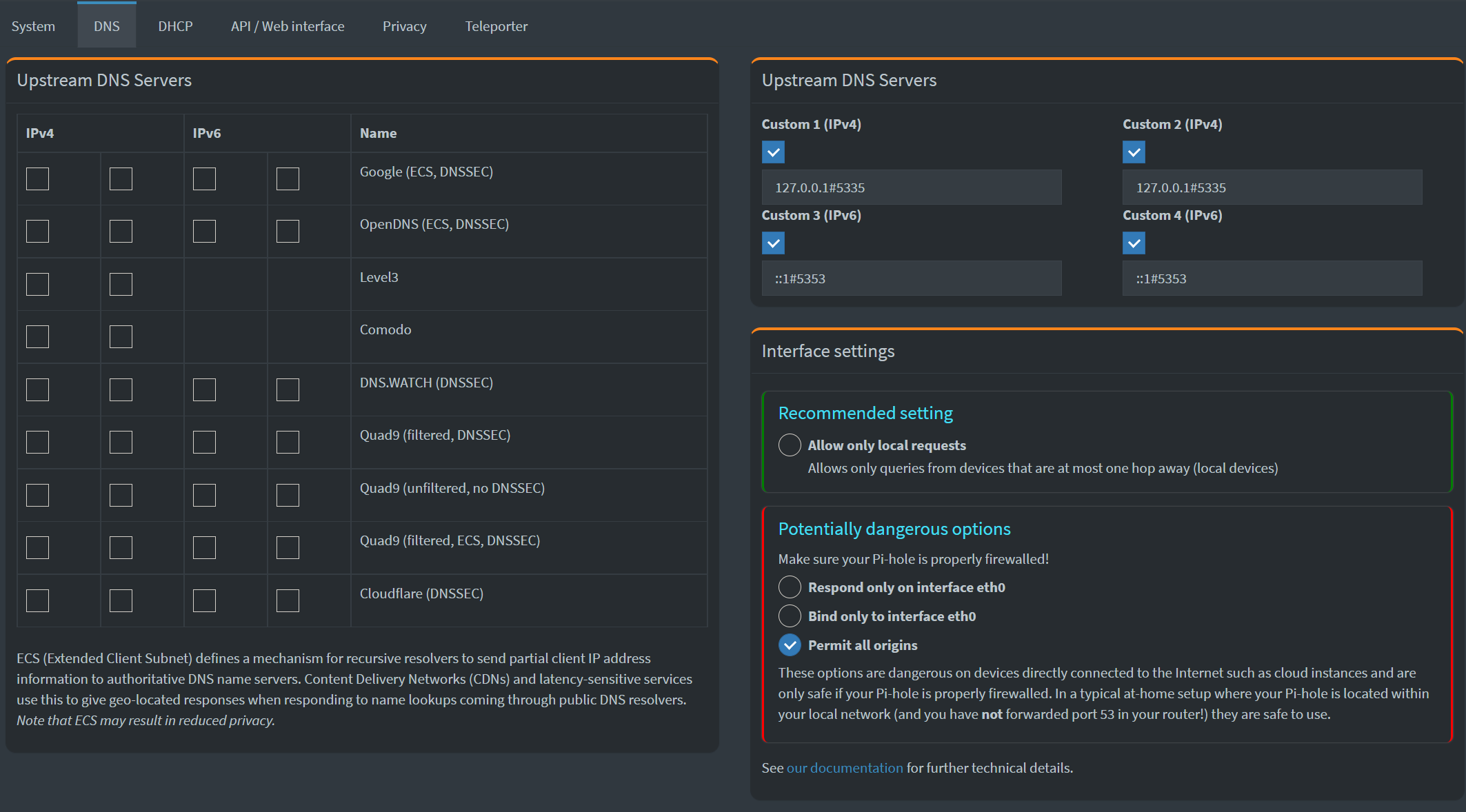Check first IPv4 box for OpenDNS
Viewport: 1466px width, 812px height.
37,231
